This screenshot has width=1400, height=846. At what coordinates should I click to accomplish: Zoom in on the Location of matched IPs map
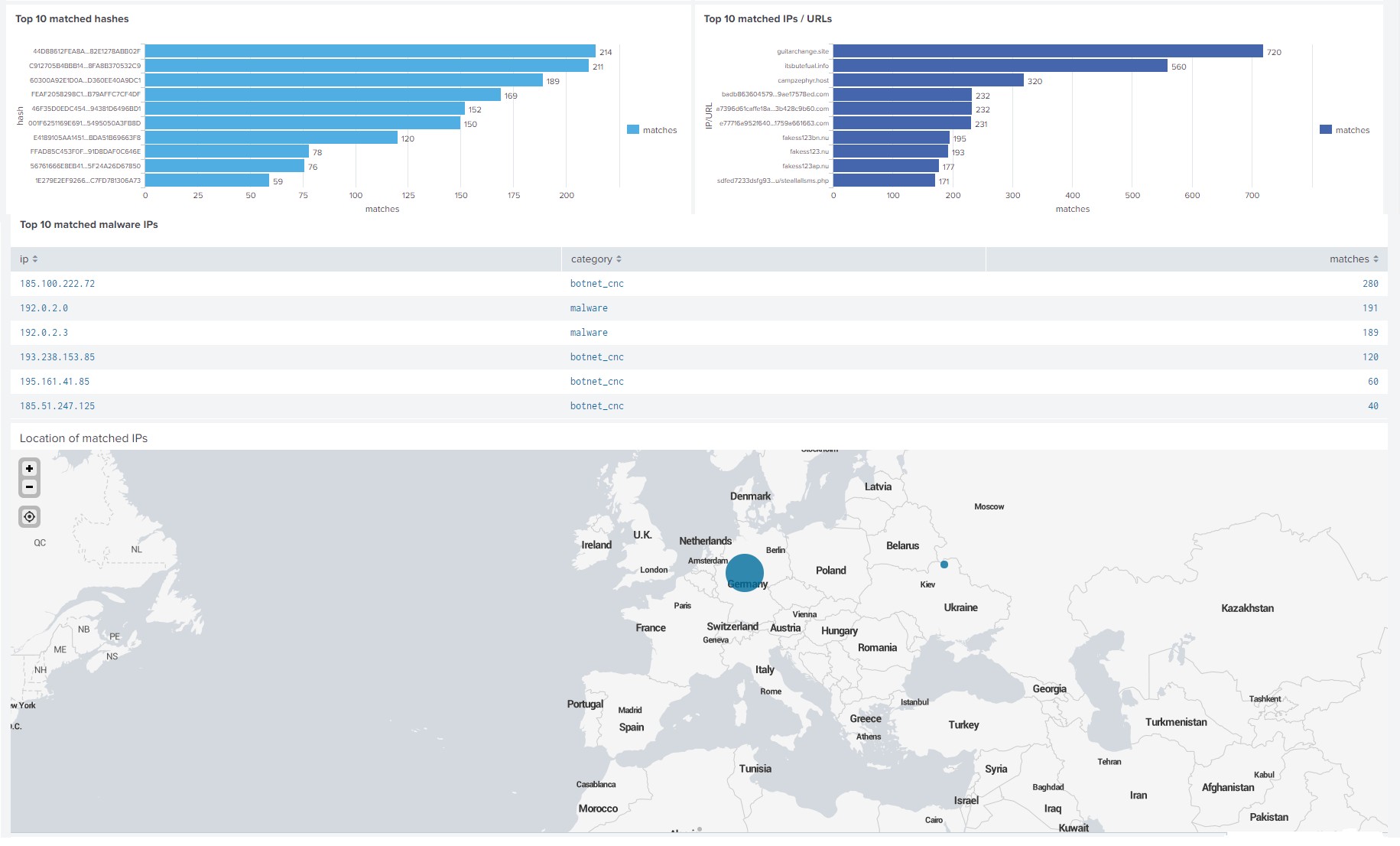pos(28,467)
